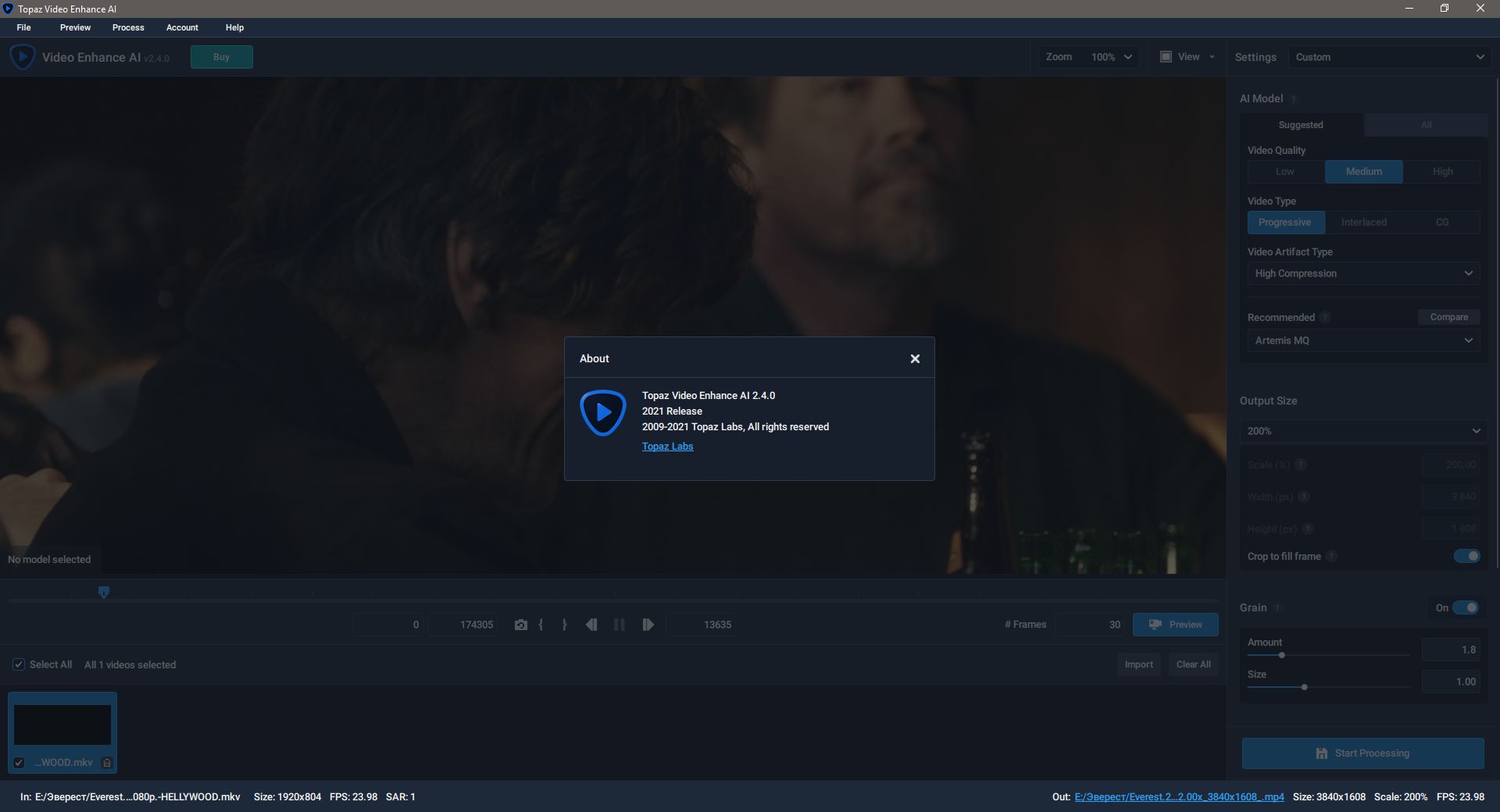This screenshot has width=1500, height=812.
Task: Click the Compare button
Action: (1449, 317)
